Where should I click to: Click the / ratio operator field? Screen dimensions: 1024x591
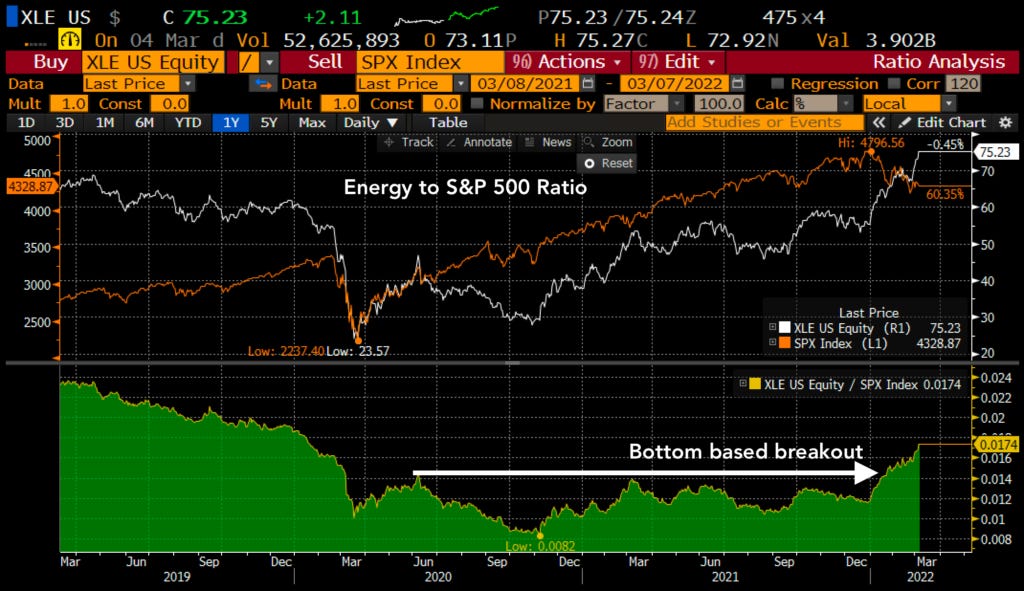coord(248,63)
